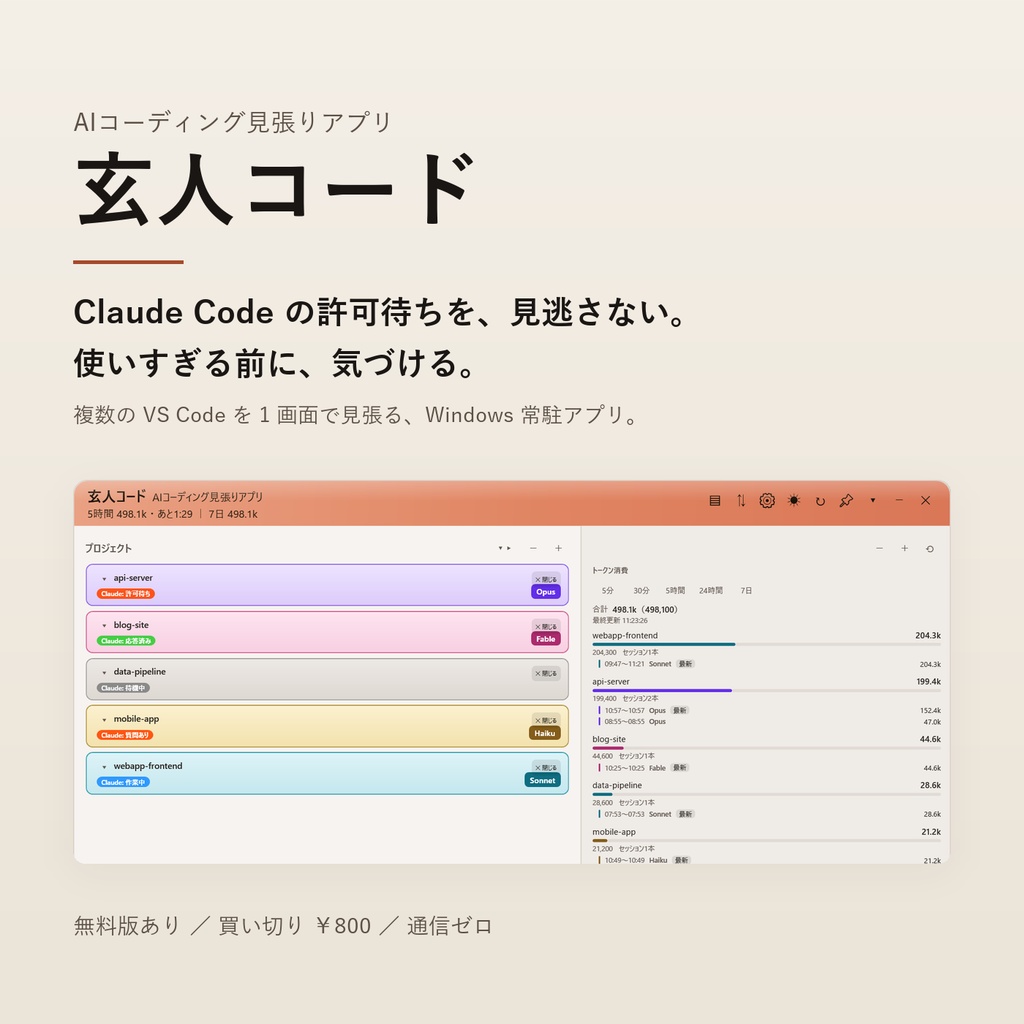The height and width of the screenshot is (1024, 1024).
Task: Click the Claude: 応答済み status badge
Action: coord(126,641)
